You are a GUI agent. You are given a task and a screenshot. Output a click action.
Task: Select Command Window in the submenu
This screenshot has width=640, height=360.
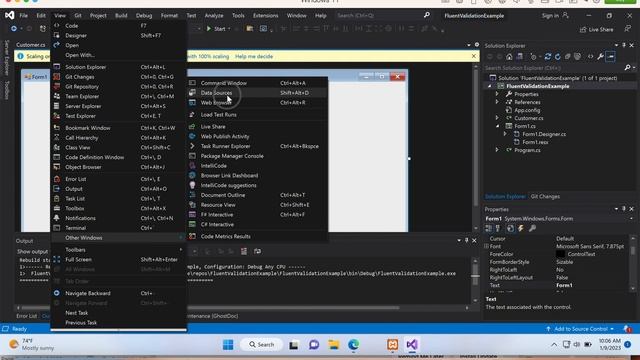(257, 83)
